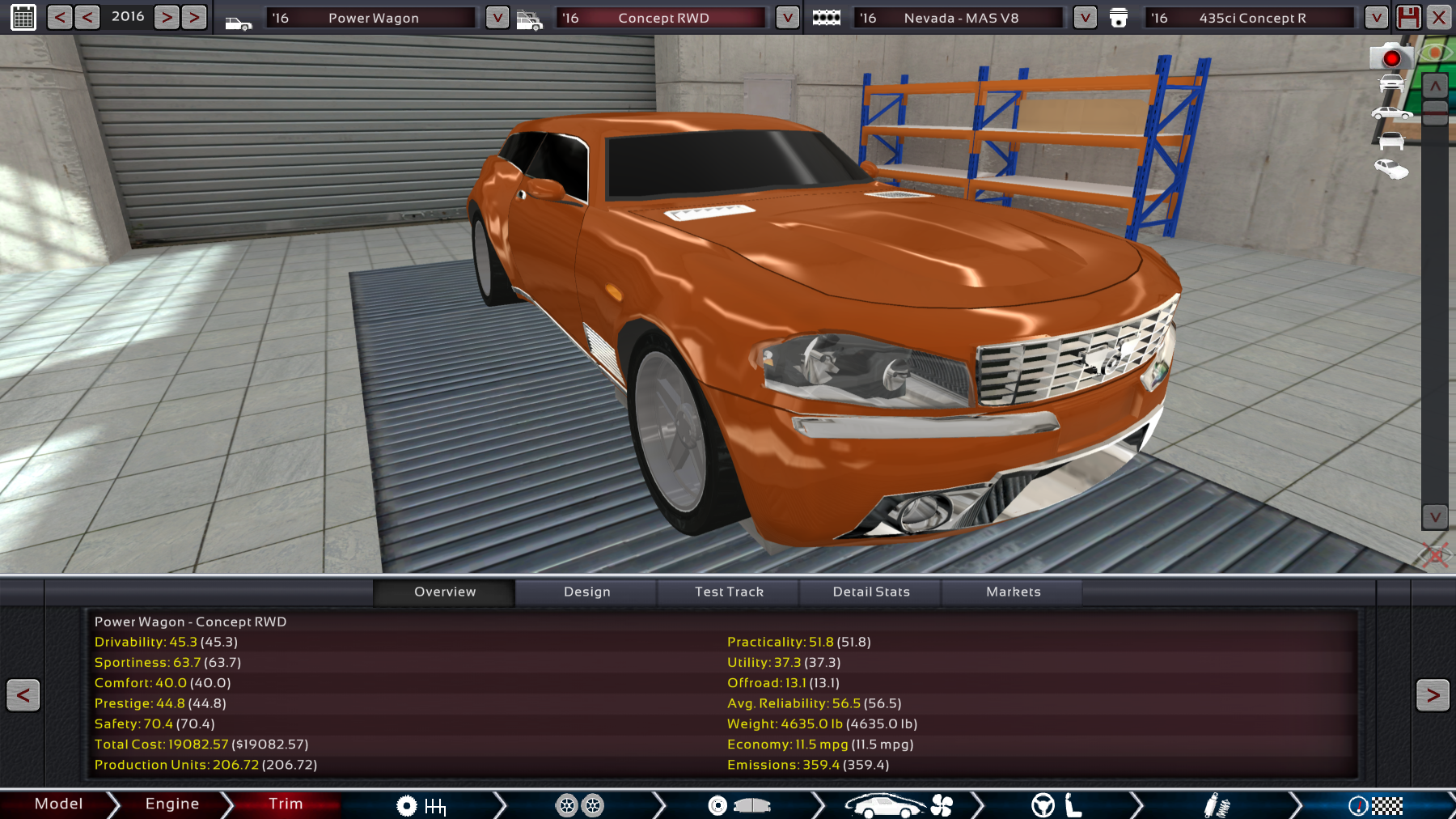The height and width of the screenshot is (819, 1456).
Task: Click the Model stage button
Action: (x=58, y=804)
